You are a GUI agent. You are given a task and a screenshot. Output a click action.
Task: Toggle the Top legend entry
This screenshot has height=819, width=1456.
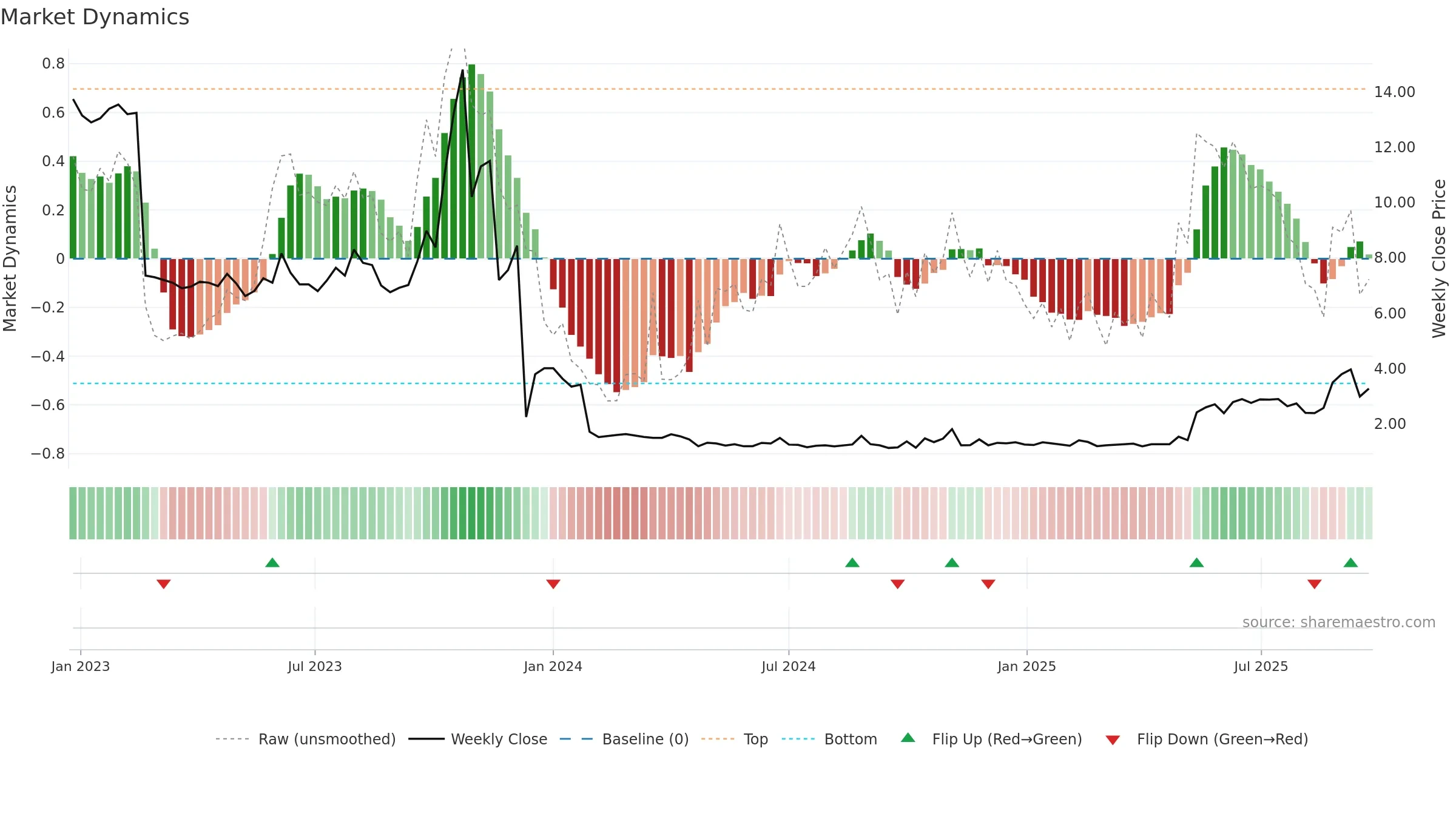pos(735,739)
